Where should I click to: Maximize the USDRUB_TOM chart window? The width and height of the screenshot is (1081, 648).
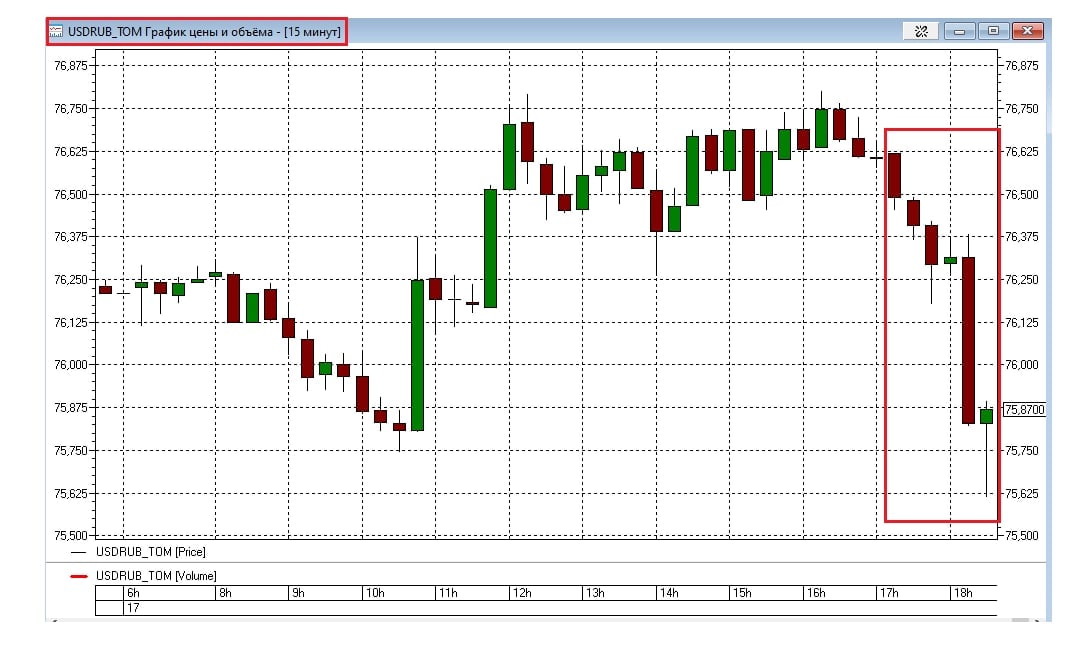pyautogui.click(x=993, y=31)
